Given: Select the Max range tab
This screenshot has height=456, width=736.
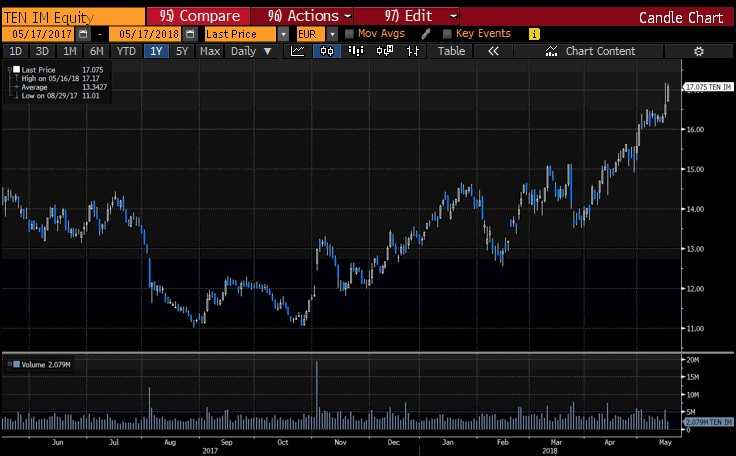Looking at the screenshot, I should (210, 51).
